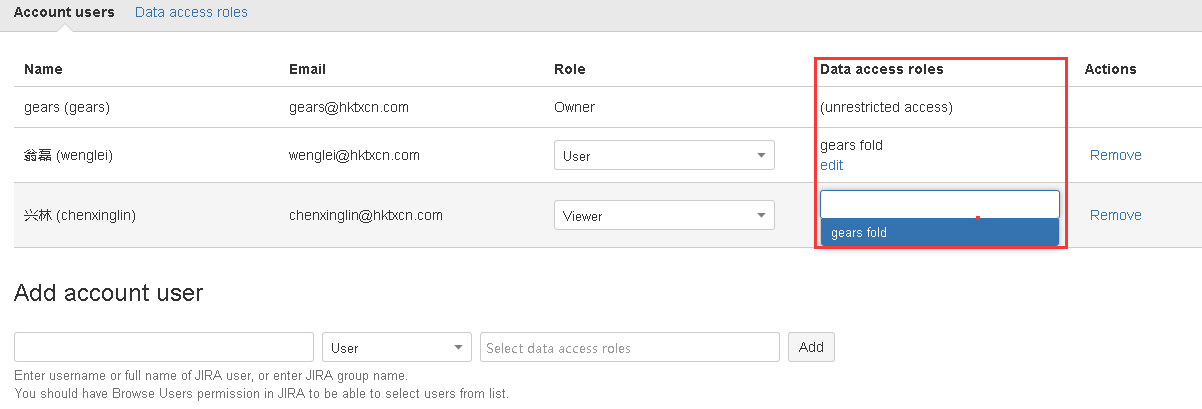Select the highlighted gears fold option
This screenshot has width=1202, height=409.
tap(938, 233)
